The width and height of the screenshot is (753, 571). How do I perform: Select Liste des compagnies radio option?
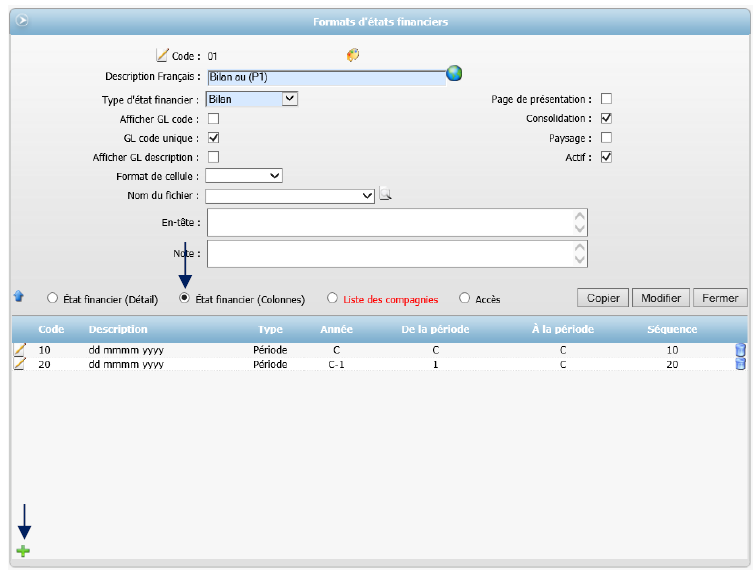[333, 298]
